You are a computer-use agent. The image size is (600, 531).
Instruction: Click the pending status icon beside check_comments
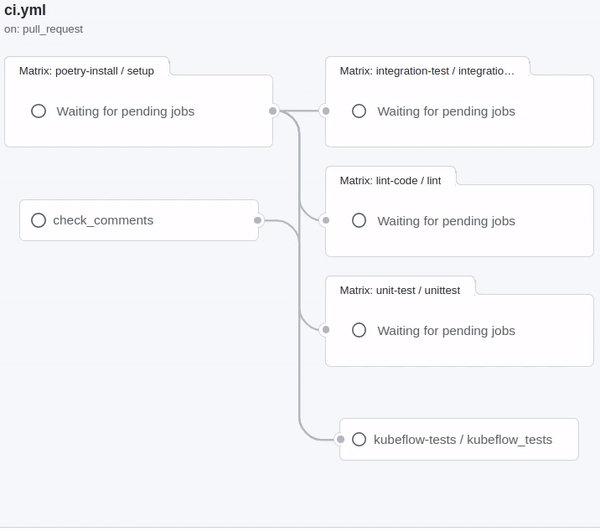[38, 220]
